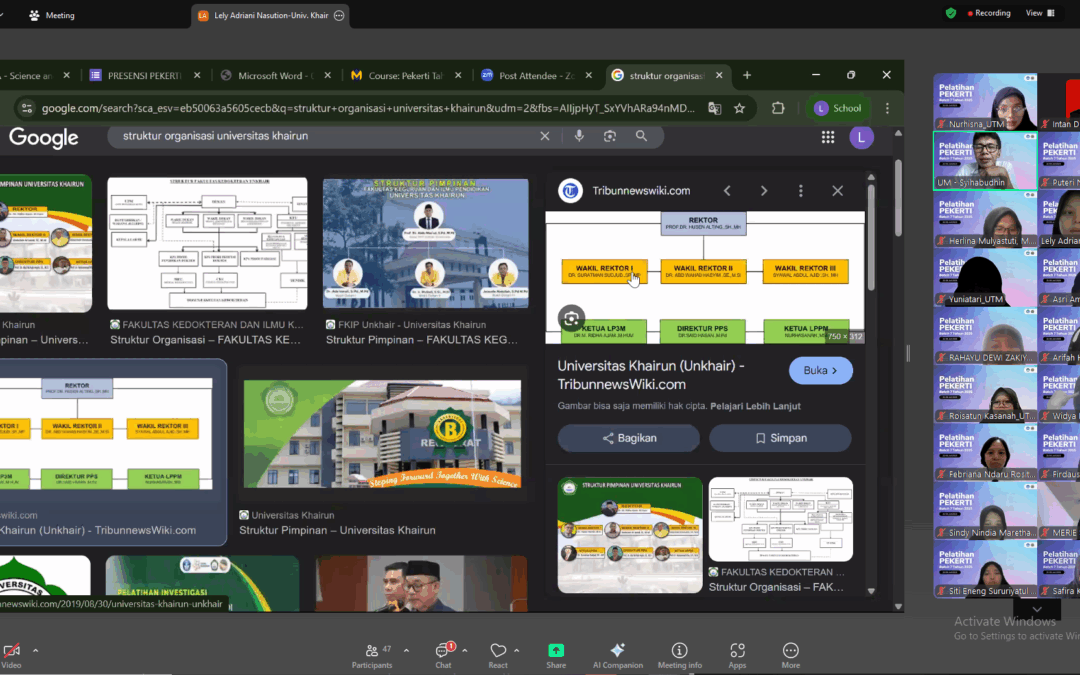
Task: Open Universitas Khairun building image result
Action: (382, 434)
